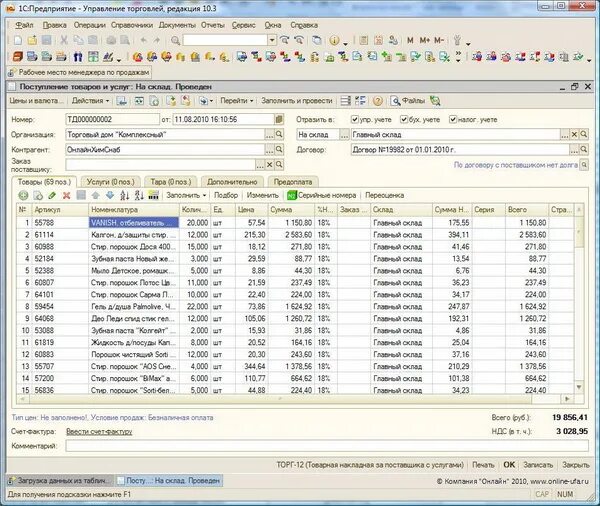Click the search magnifier icon in main toolbar
600x506 pixels.
(175, 40)
